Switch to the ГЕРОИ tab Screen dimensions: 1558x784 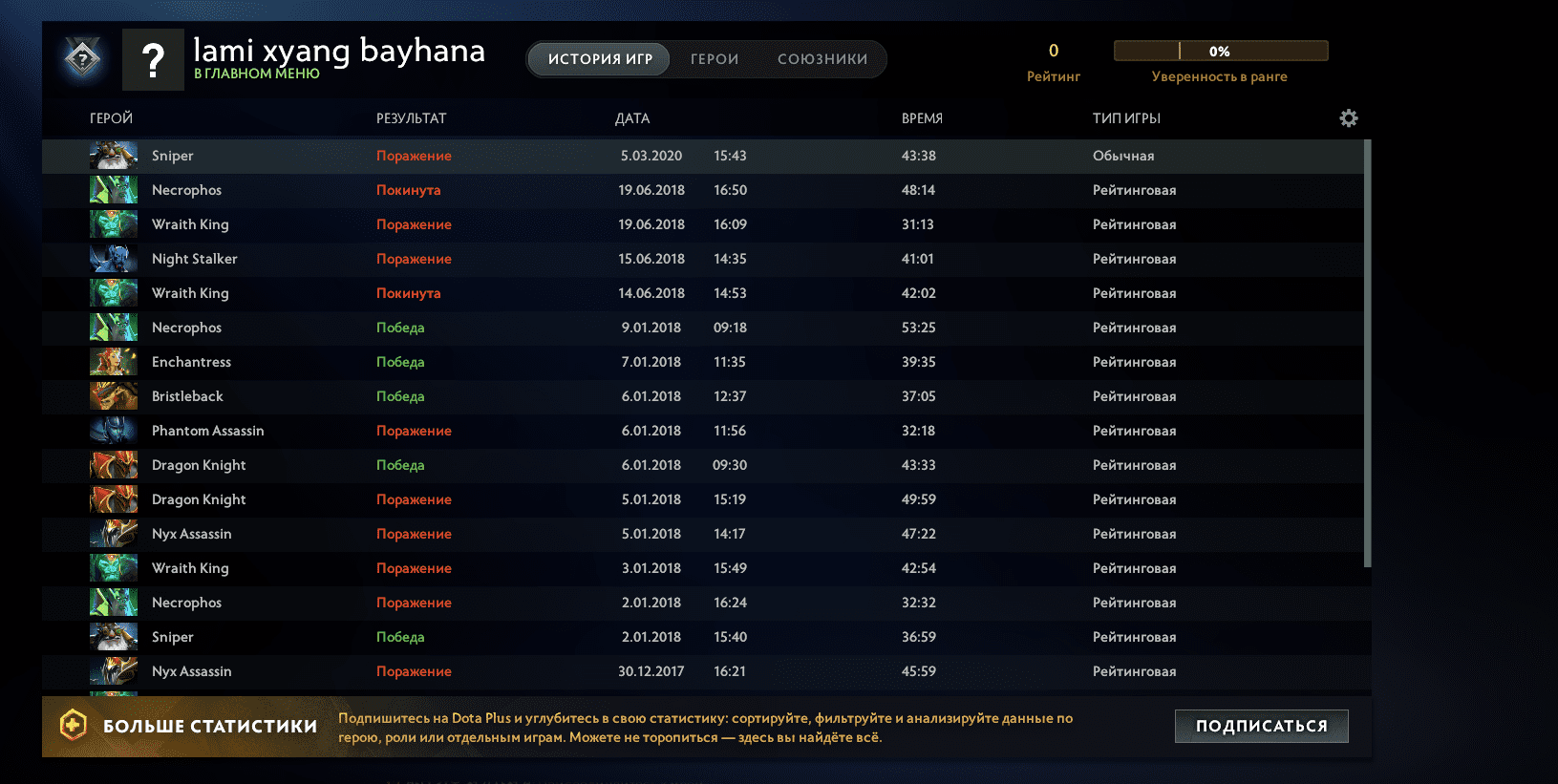click(715, 59)
